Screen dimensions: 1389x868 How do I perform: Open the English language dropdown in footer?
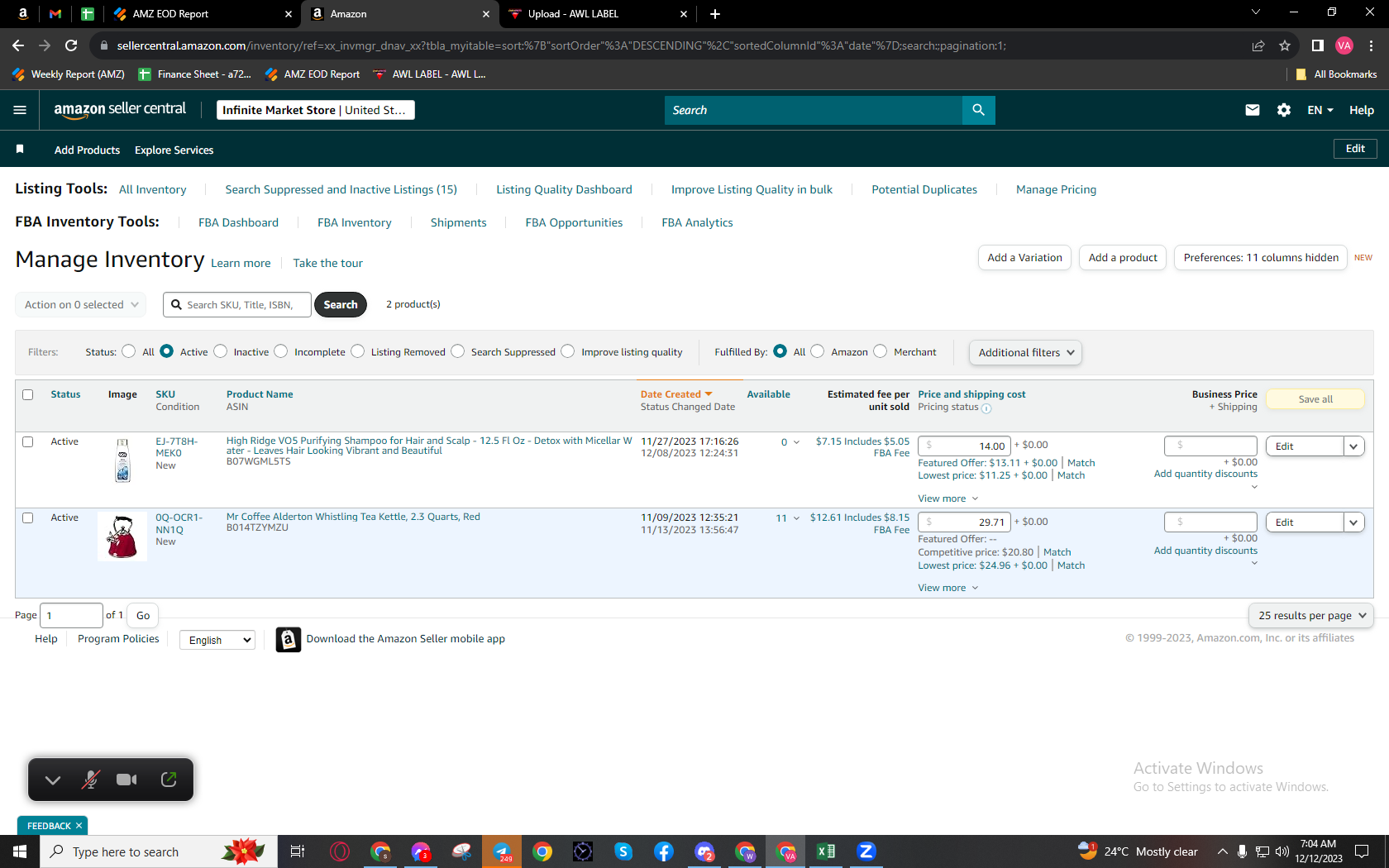coord(217,640)
